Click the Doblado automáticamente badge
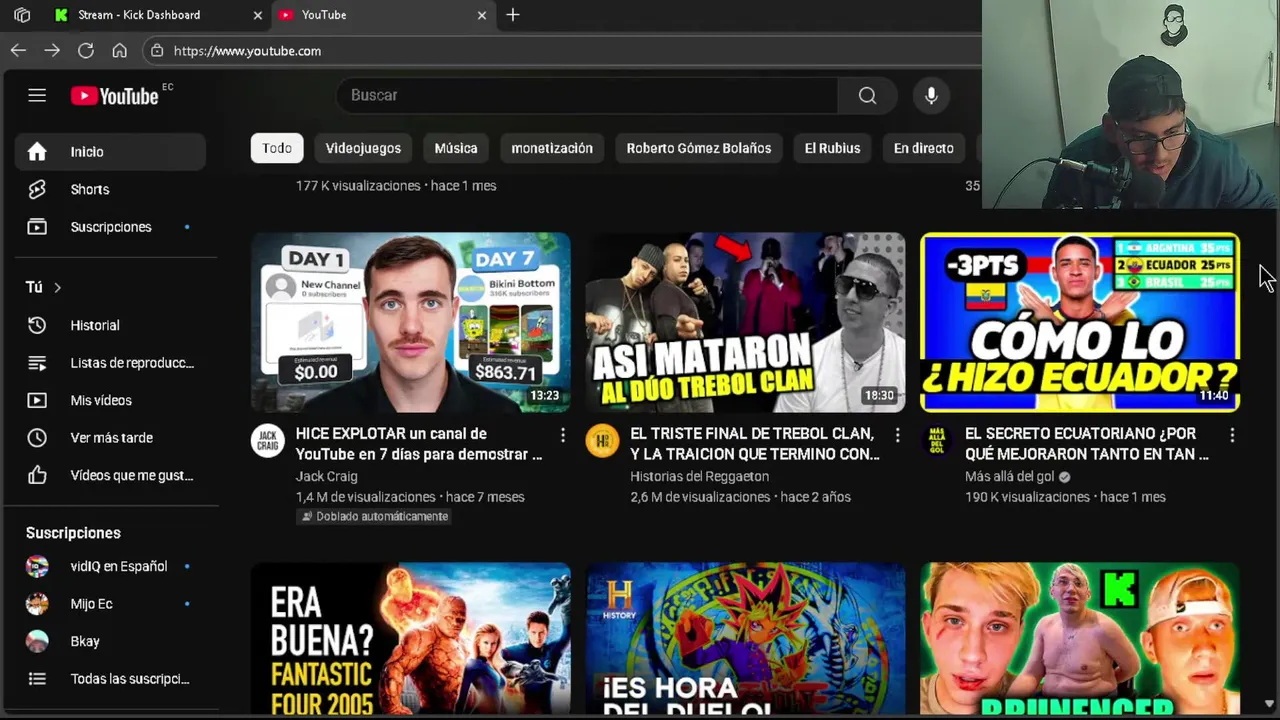 click(374, 516)
